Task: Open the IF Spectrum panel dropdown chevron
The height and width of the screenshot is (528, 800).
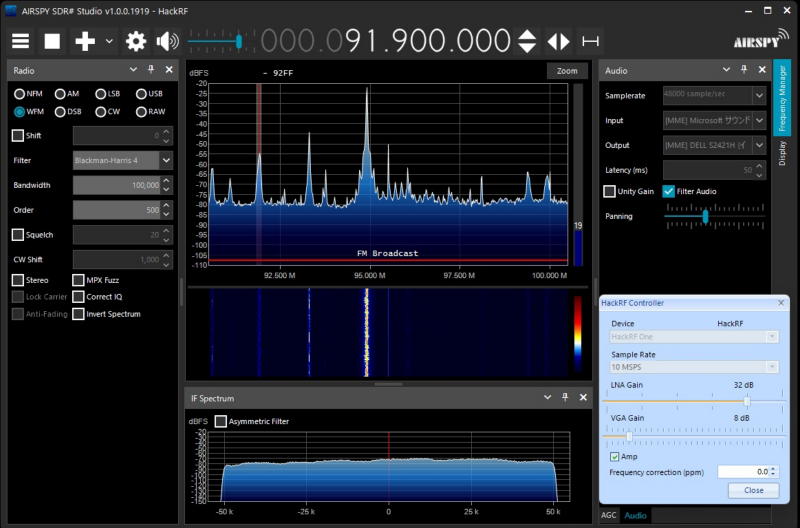Action: pyautogui.click(x=547, y=397)
